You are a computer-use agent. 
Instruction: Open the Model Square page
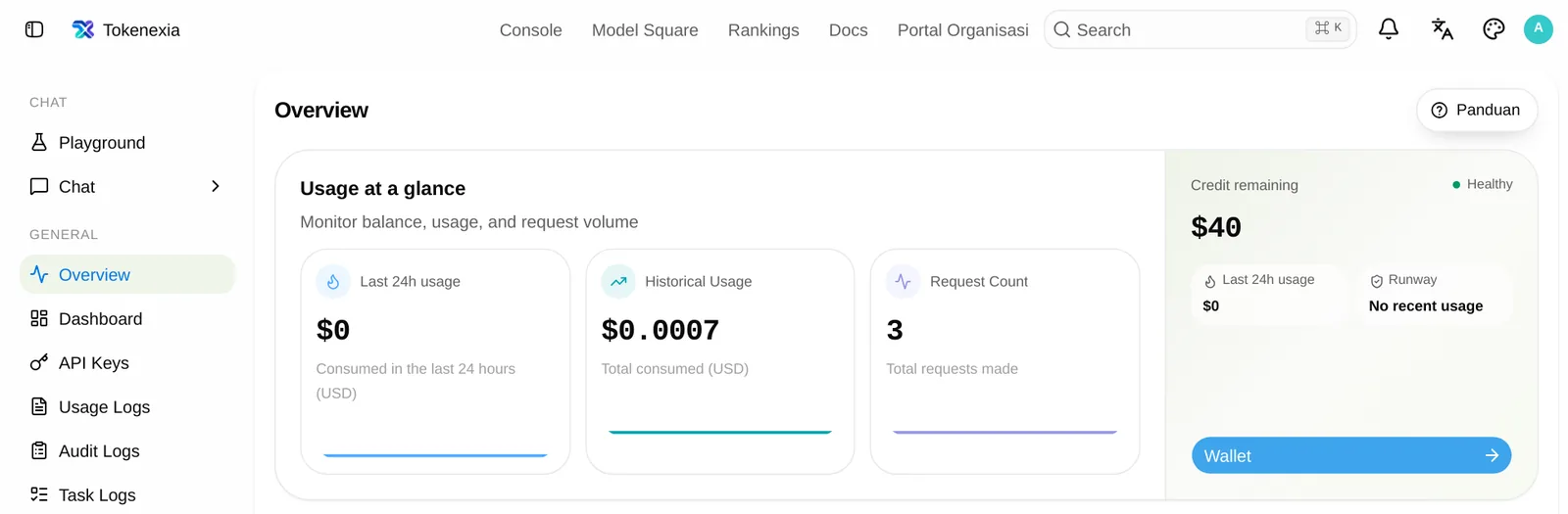click(x=645, y=30)
